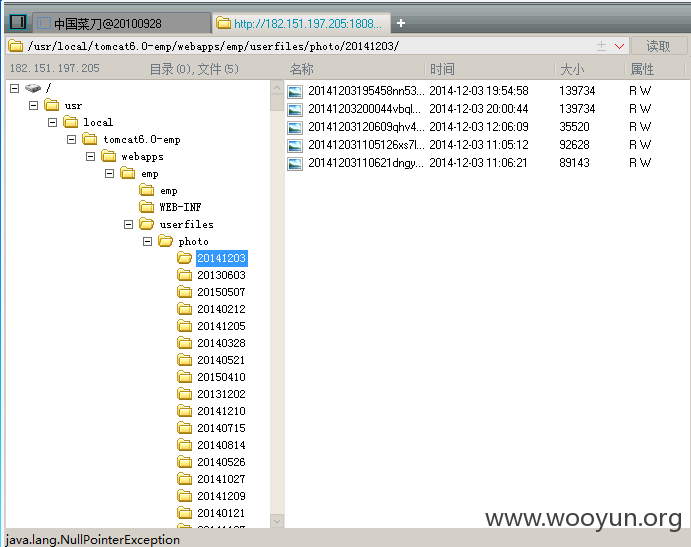
Task: Click the folder icon beside the path
Action: (16, 46)
